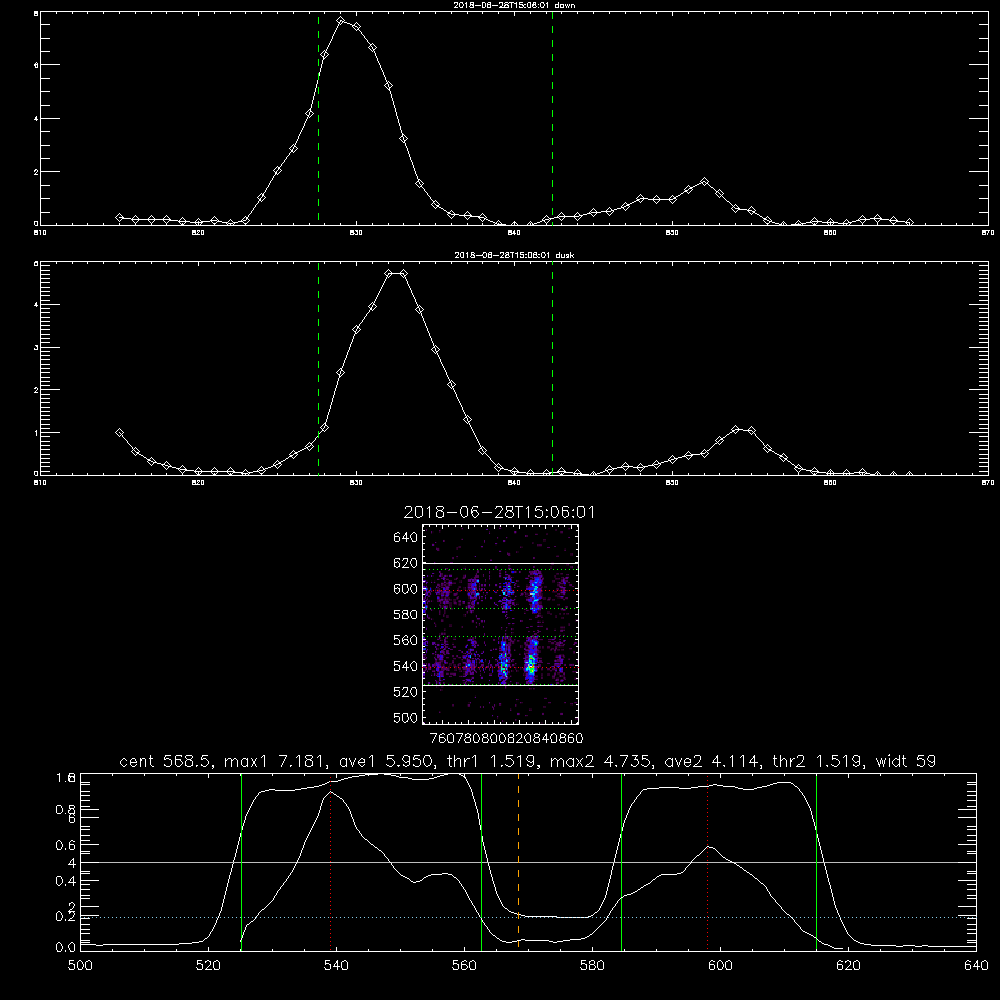Click the 'max1 7.181' value in the stats line
The width and height of the screenshot is (1000, 1000).
273,761
